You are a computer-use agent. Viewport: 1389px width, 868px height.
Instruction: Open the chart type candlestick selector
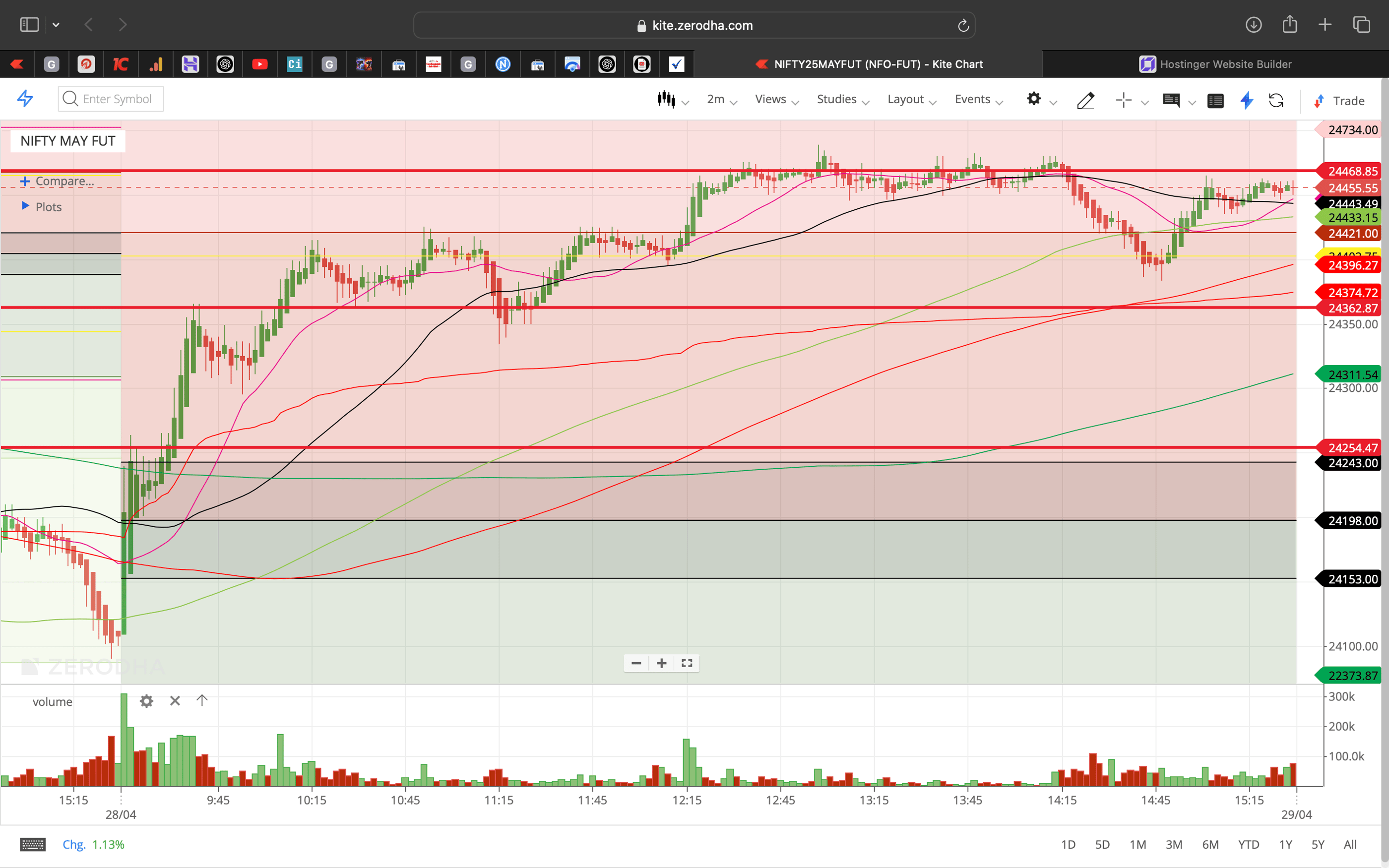click(x=667, y=99)
